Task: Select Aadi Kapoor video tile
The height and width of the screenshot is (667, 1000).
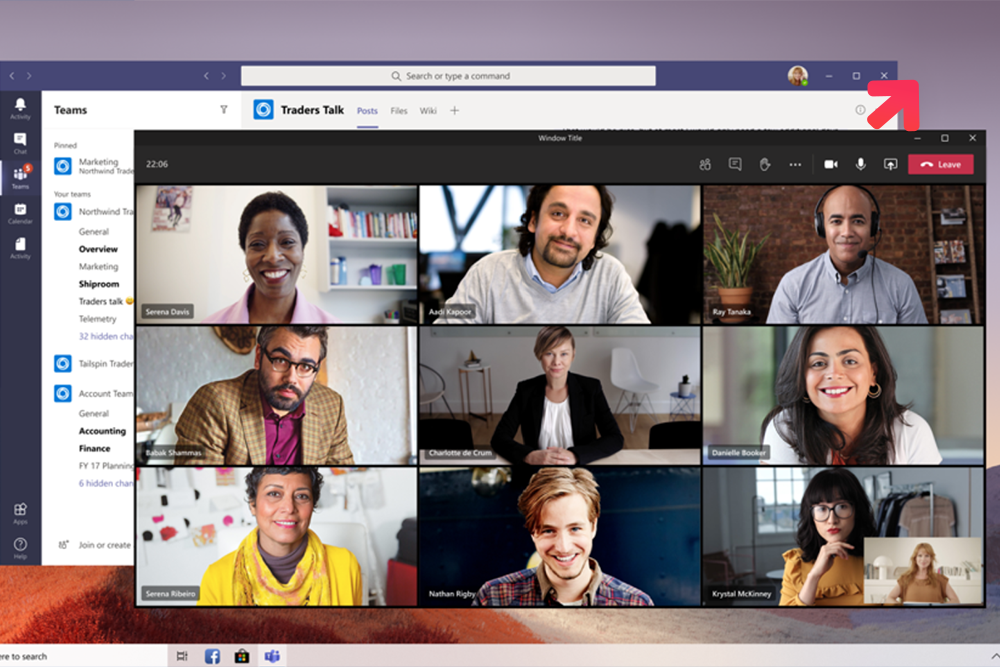Action: (x=559, y=254)
